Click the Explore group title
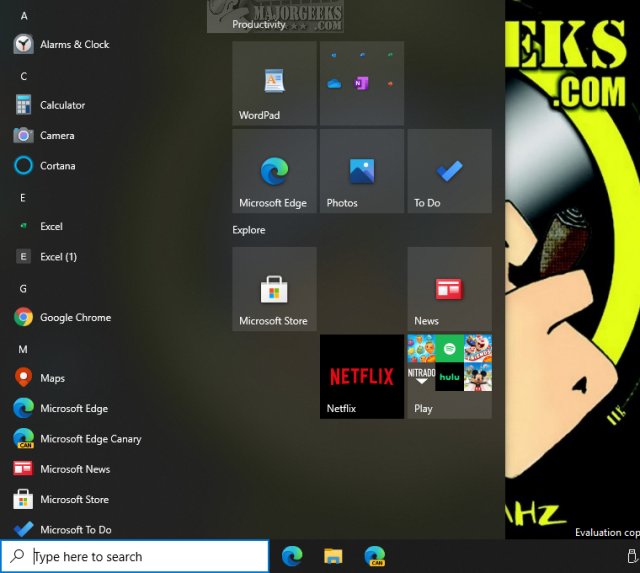Screen dimensions: 640x573 pyautogui.click(x=249, y=230)
